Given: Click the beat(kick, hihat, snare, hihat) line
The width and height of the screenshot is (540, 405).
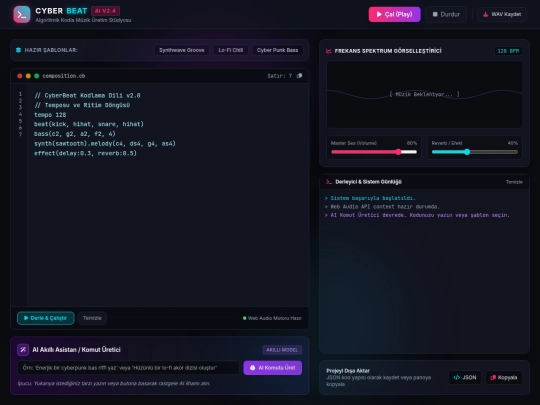Looking at the screenshot, I should click(89, 124).
